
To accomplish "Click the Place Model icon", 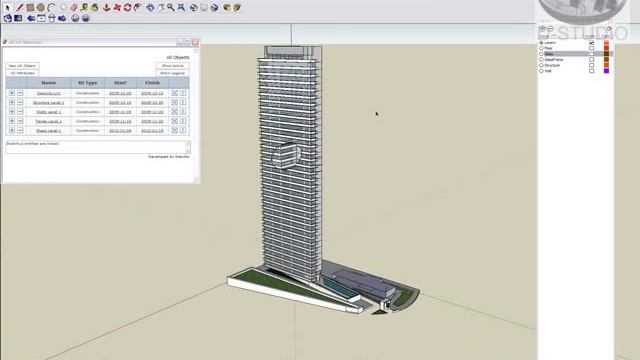I will pyautogui.click(x=214, y=7).
